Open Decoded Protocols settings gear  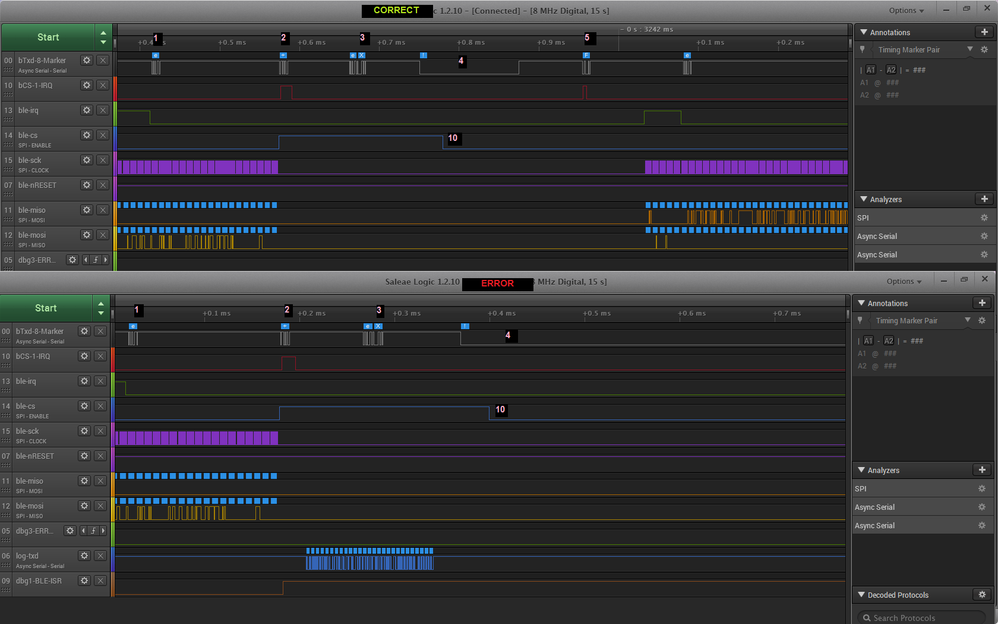click(982, 595)
